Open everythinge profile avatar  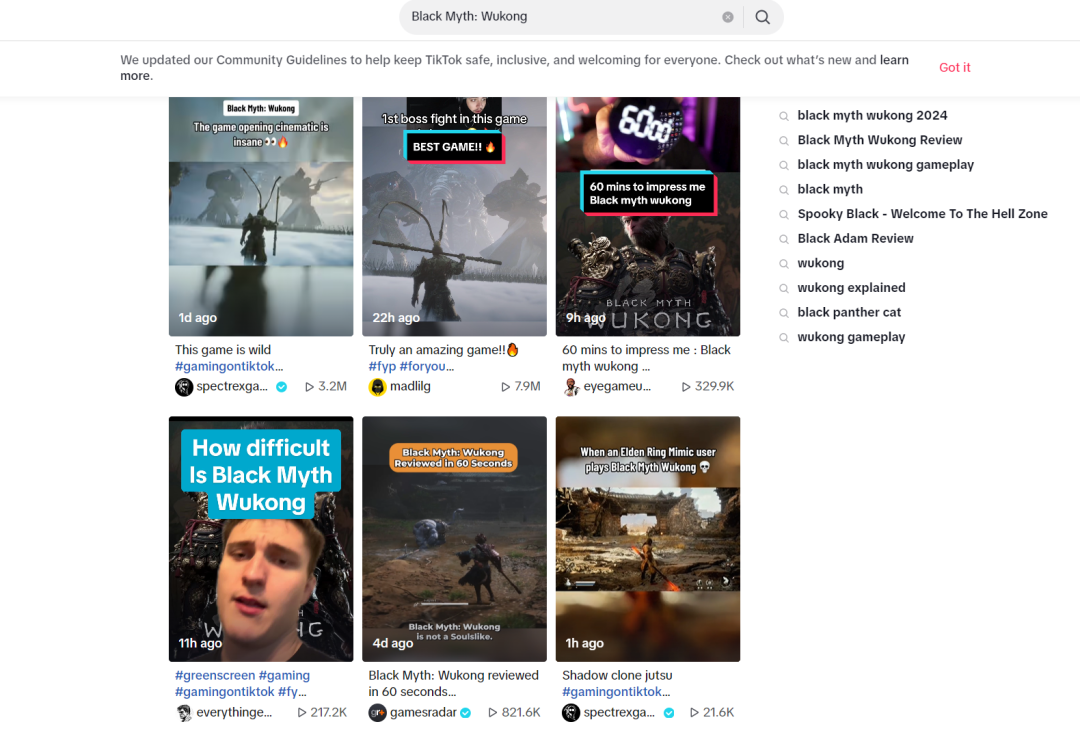184,713
